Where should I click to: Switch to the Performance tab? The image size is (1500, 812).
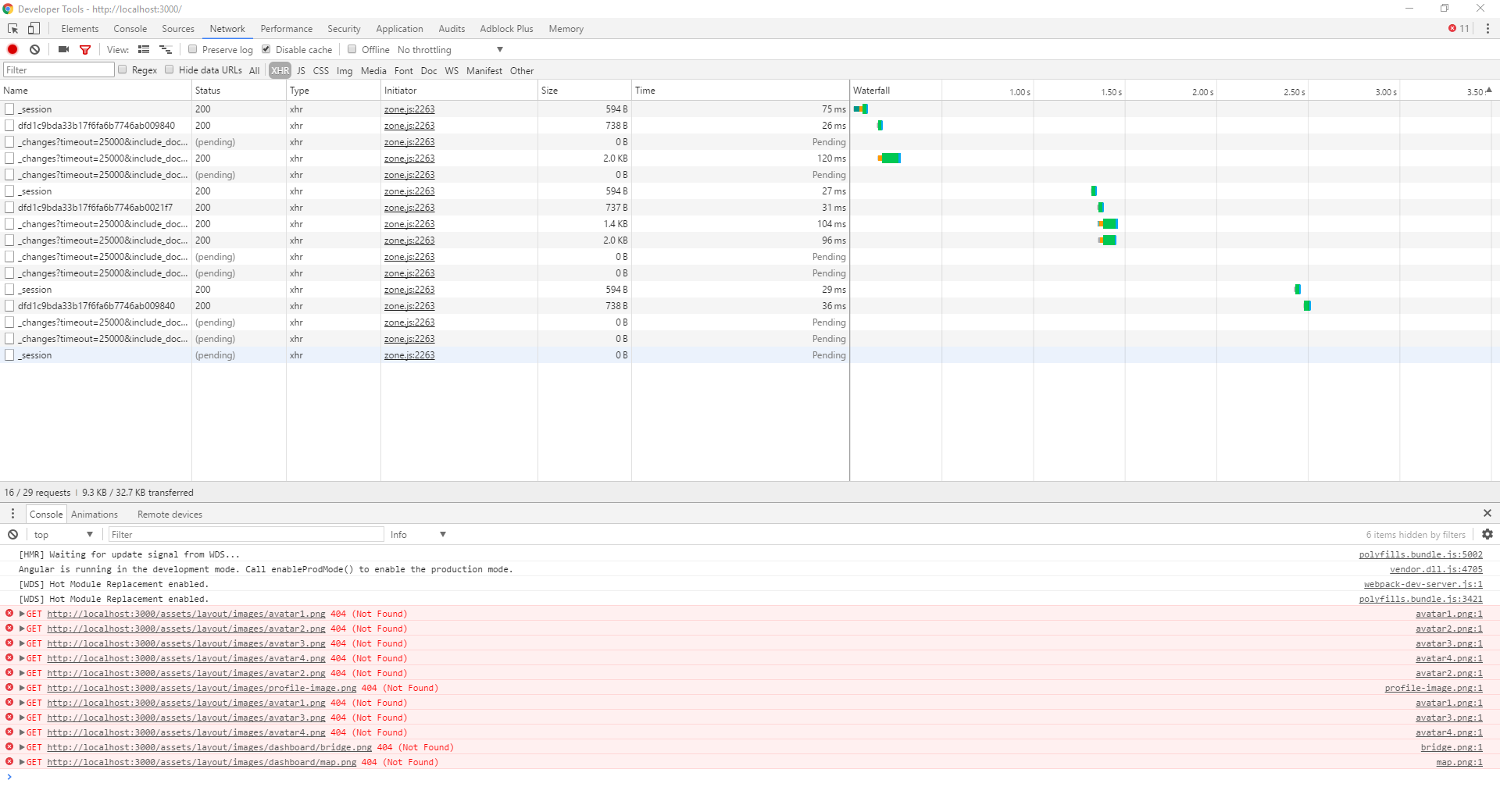[286, 28]
